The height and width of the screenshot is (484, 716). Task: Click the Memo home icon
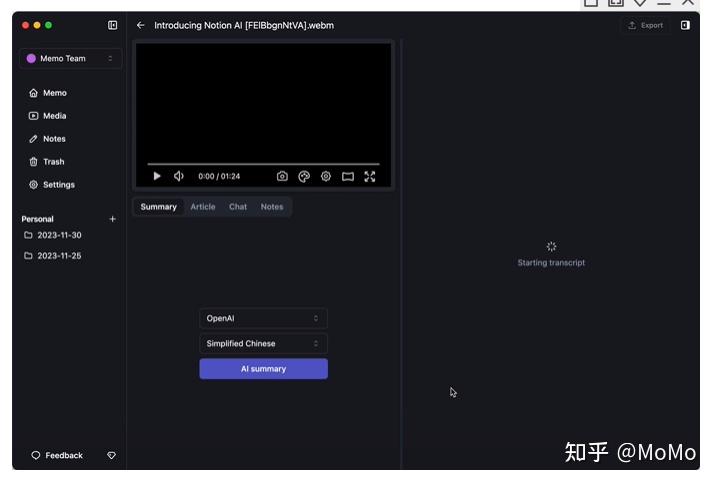pyautogui.click(x=33, y=93)
